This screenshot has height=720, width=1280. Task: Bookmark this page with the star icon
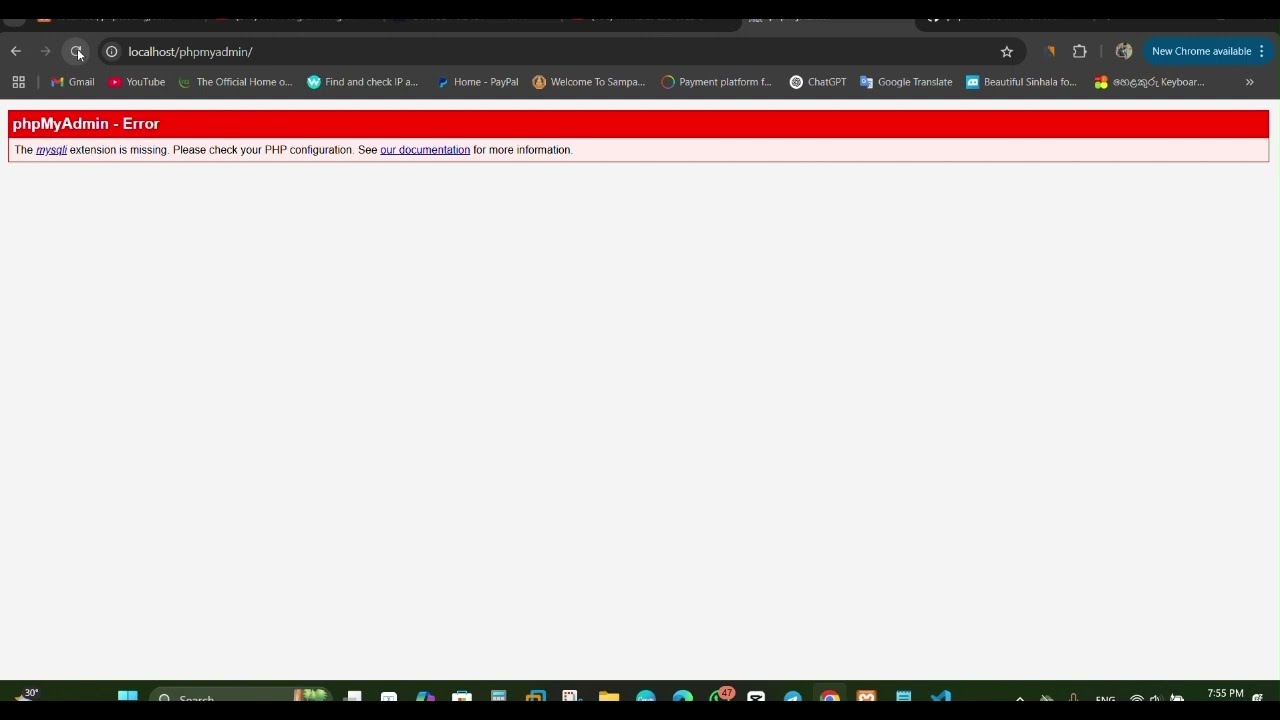pyautogui.click(x=1007, y=51)
